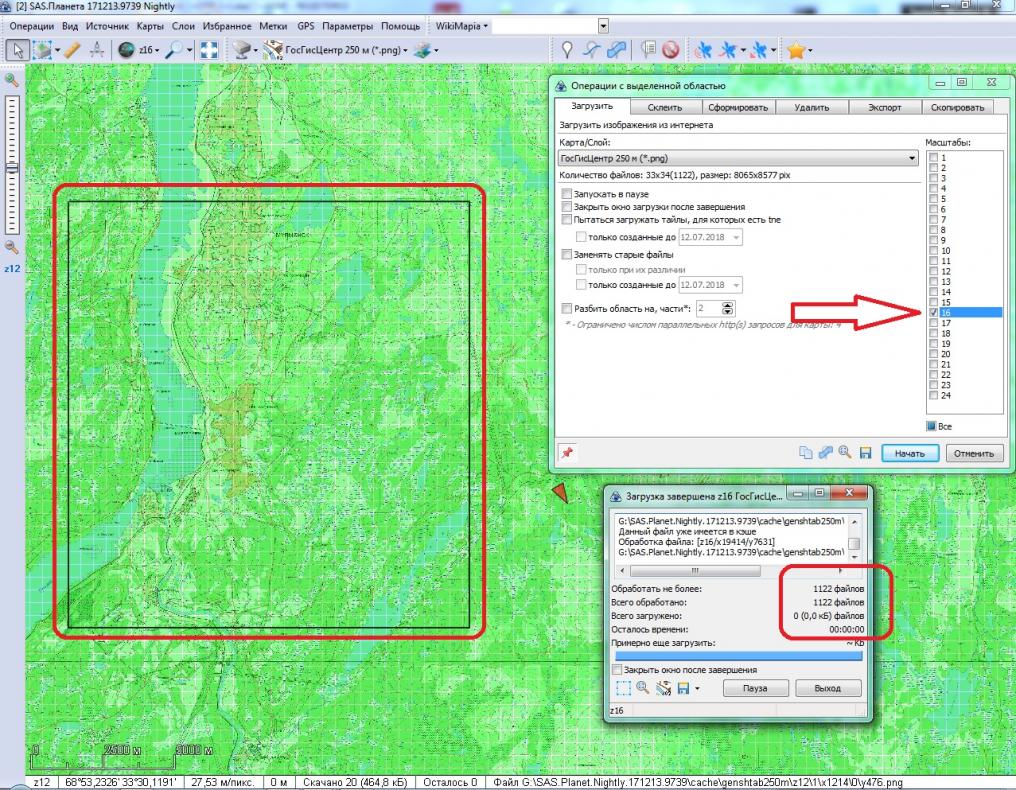This screenshot has width=1016, height=790.
Task: Click the vertical zoom slider on left
Action: [x=12, y=168]
